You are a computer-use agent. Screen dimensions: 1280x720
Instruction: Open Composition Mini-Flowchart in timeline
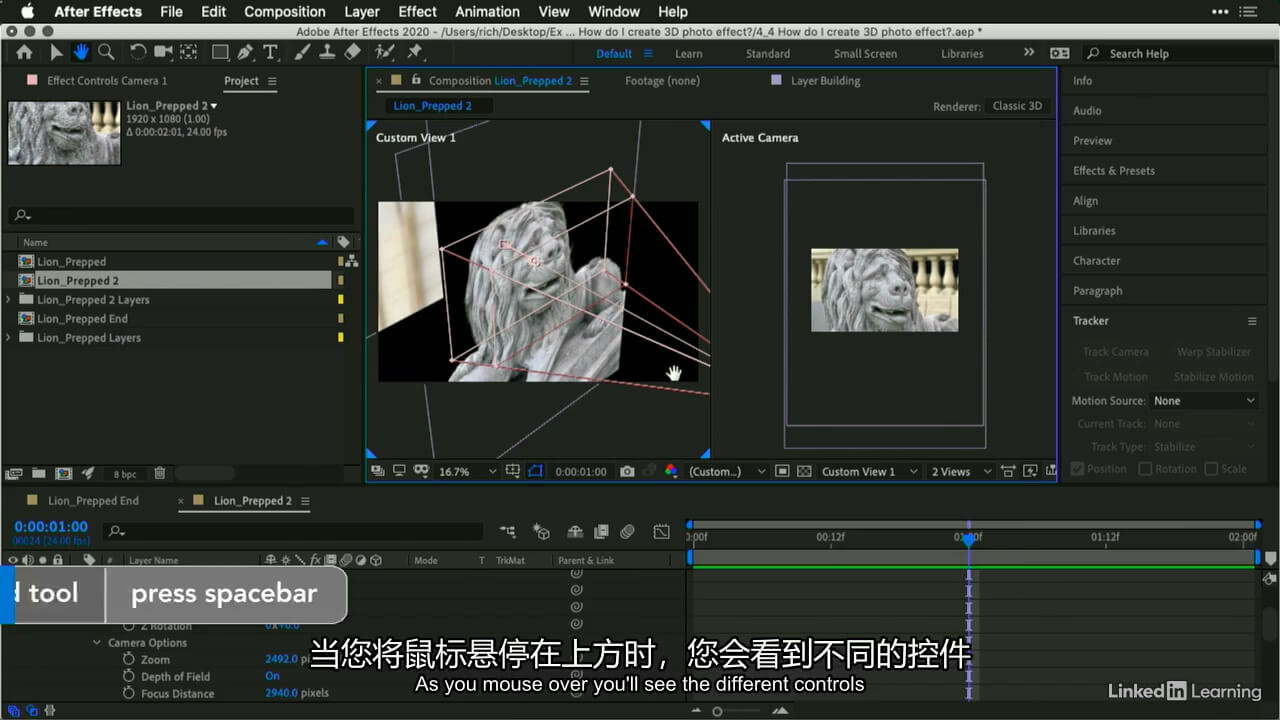tap(508, 532)
